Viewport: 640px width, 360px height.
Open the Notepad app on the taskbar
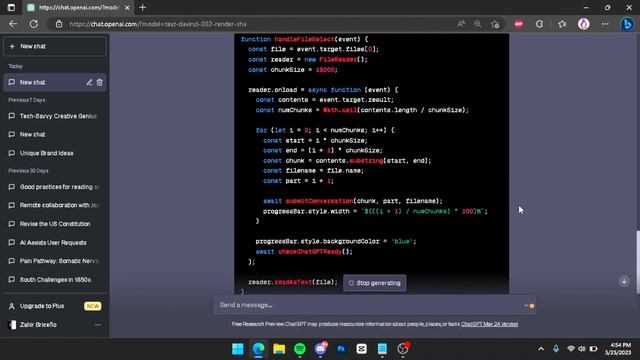coord(382,349)
